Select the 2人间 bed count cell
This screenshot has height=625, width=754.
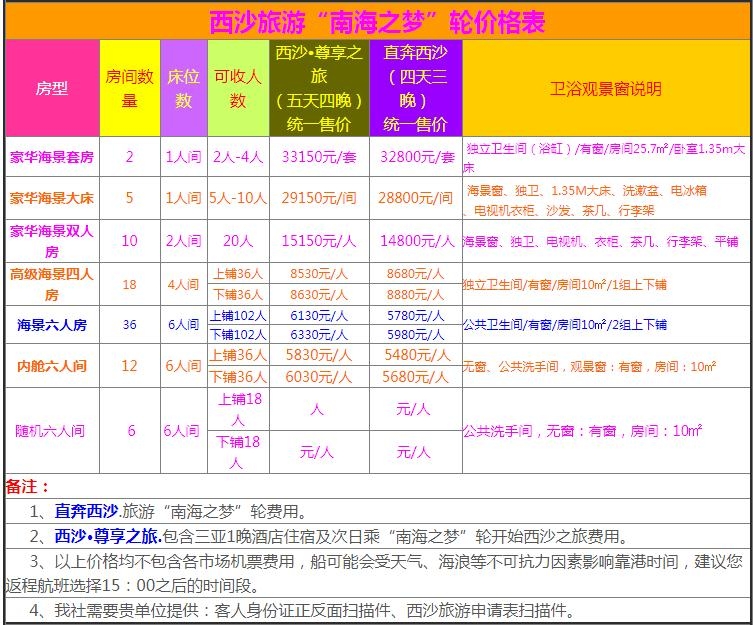tap(184, 241)
